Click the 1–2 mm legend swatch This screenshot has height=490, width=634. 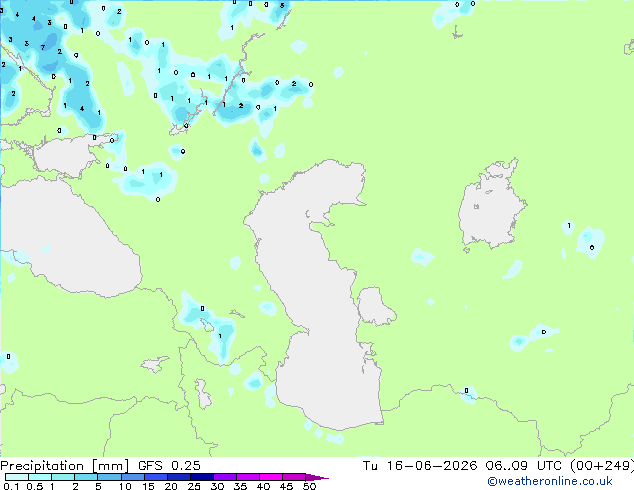click(63, 477)
